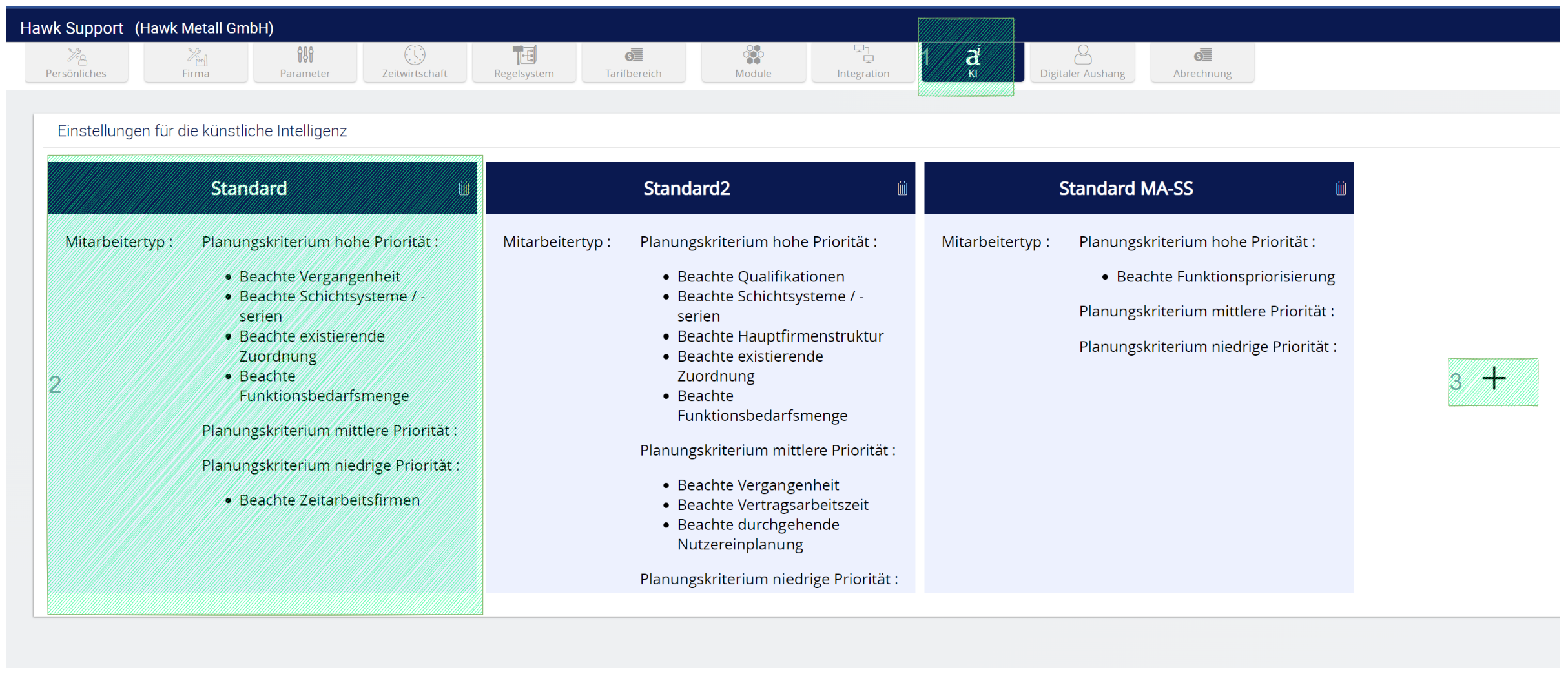This screenshot has height=674, width=1568.
Task: Switch to the Integration tab
Action: (863, 63)
